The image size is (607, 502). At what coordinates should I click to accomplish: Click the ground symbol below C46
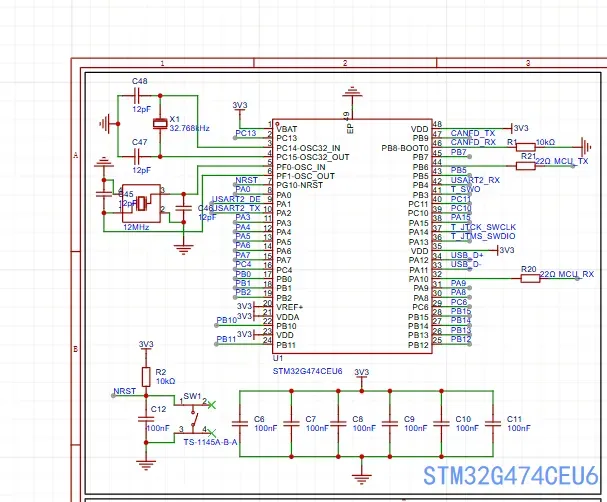click(x=183, y=250)
